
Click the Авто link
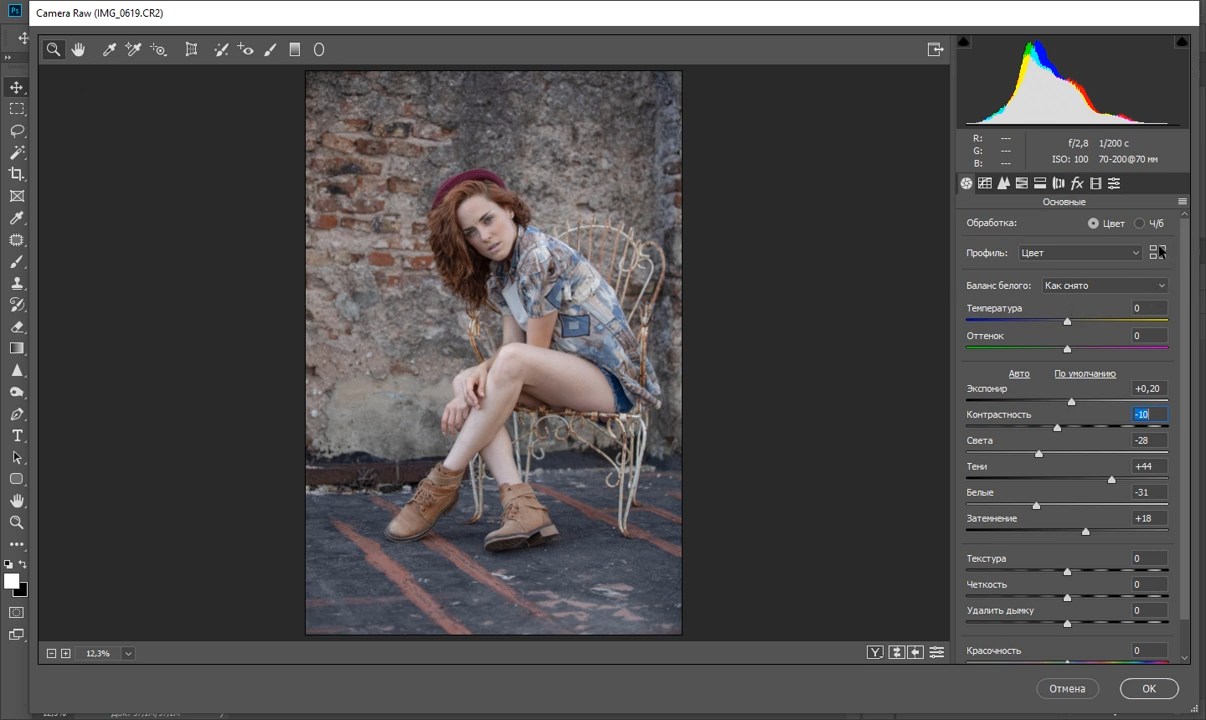tap(1018, 374)
